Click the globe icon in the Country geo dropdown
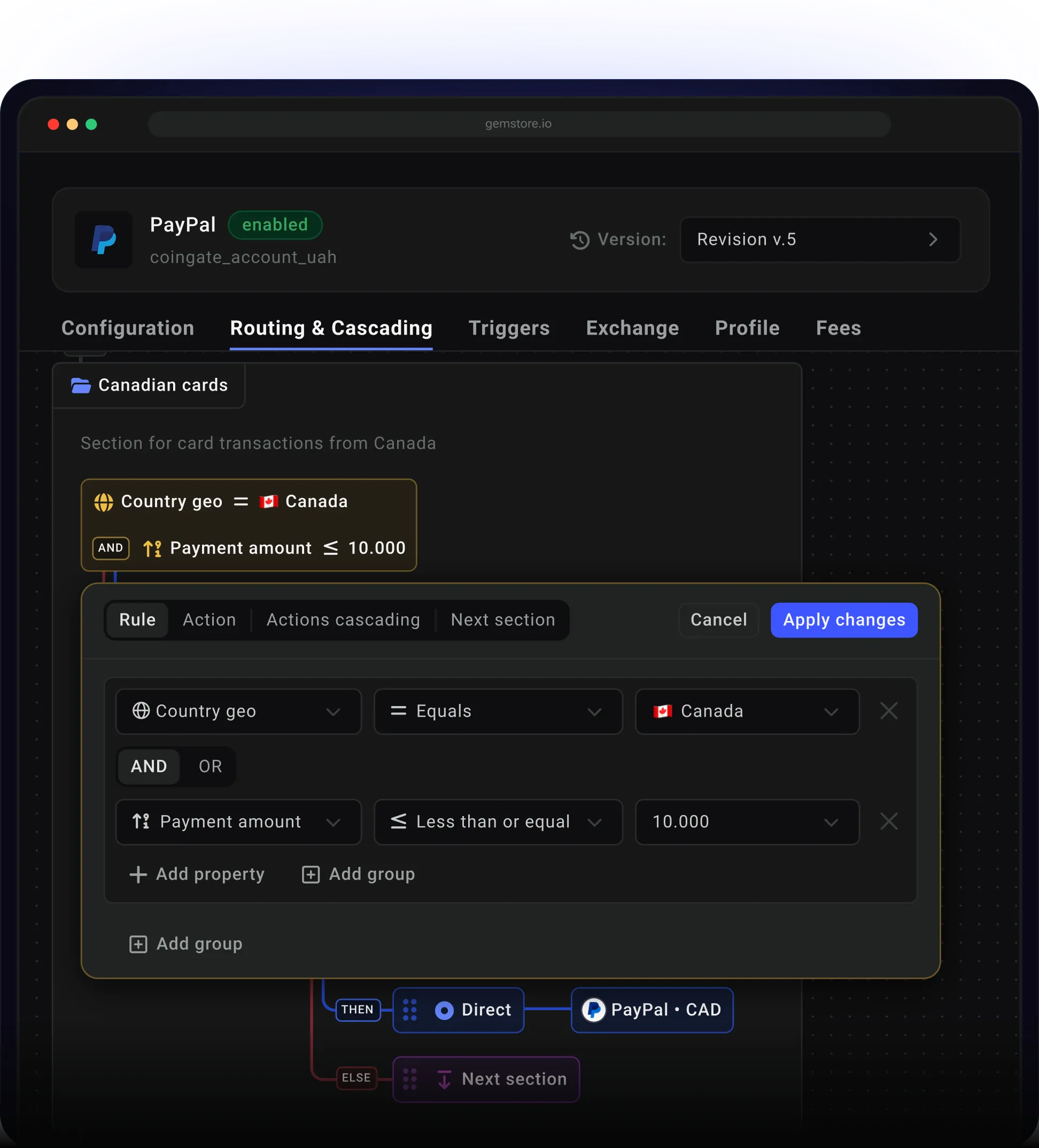Viewport: 1039px width, 1148px height. [141, 711]
